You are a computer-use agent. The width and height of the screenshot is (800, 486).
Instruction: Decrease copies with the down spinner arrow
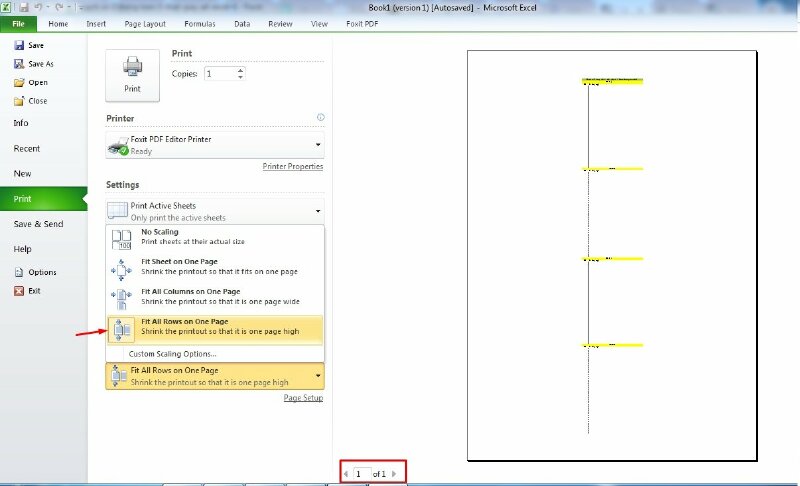(240, 77)
